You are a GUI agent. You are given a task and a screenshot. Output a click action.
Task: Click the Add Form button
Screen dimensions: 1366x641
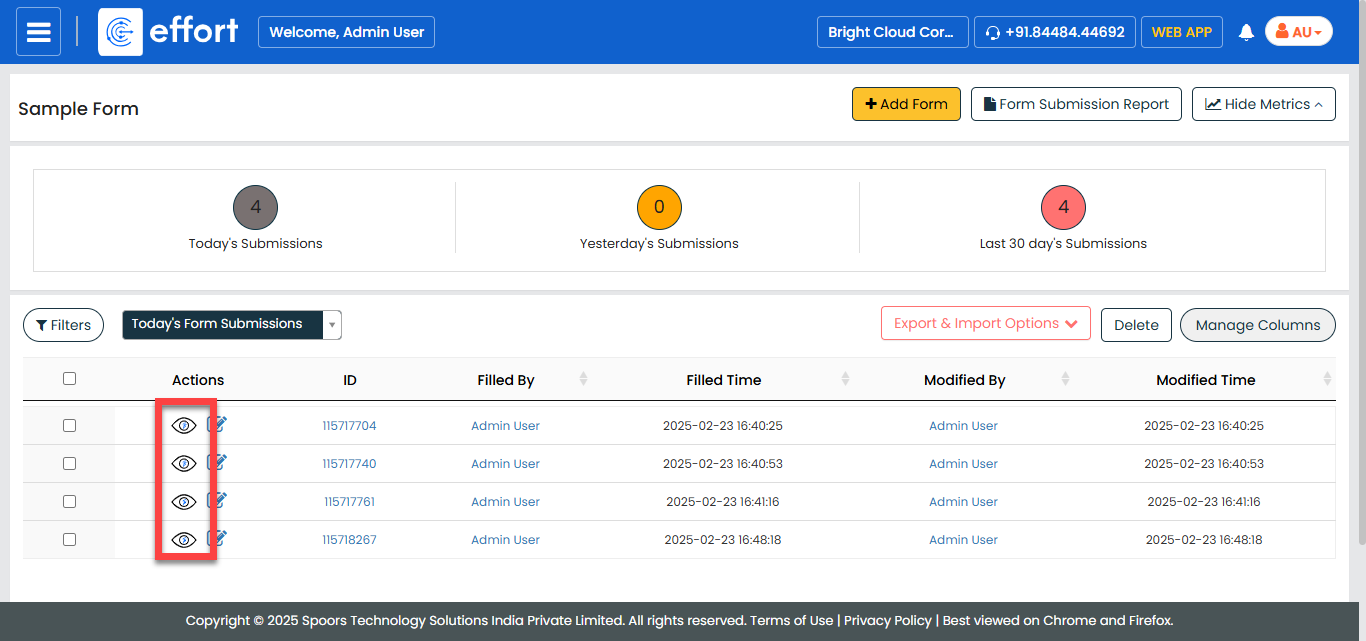pyautogui.click(x=906, y=104)
